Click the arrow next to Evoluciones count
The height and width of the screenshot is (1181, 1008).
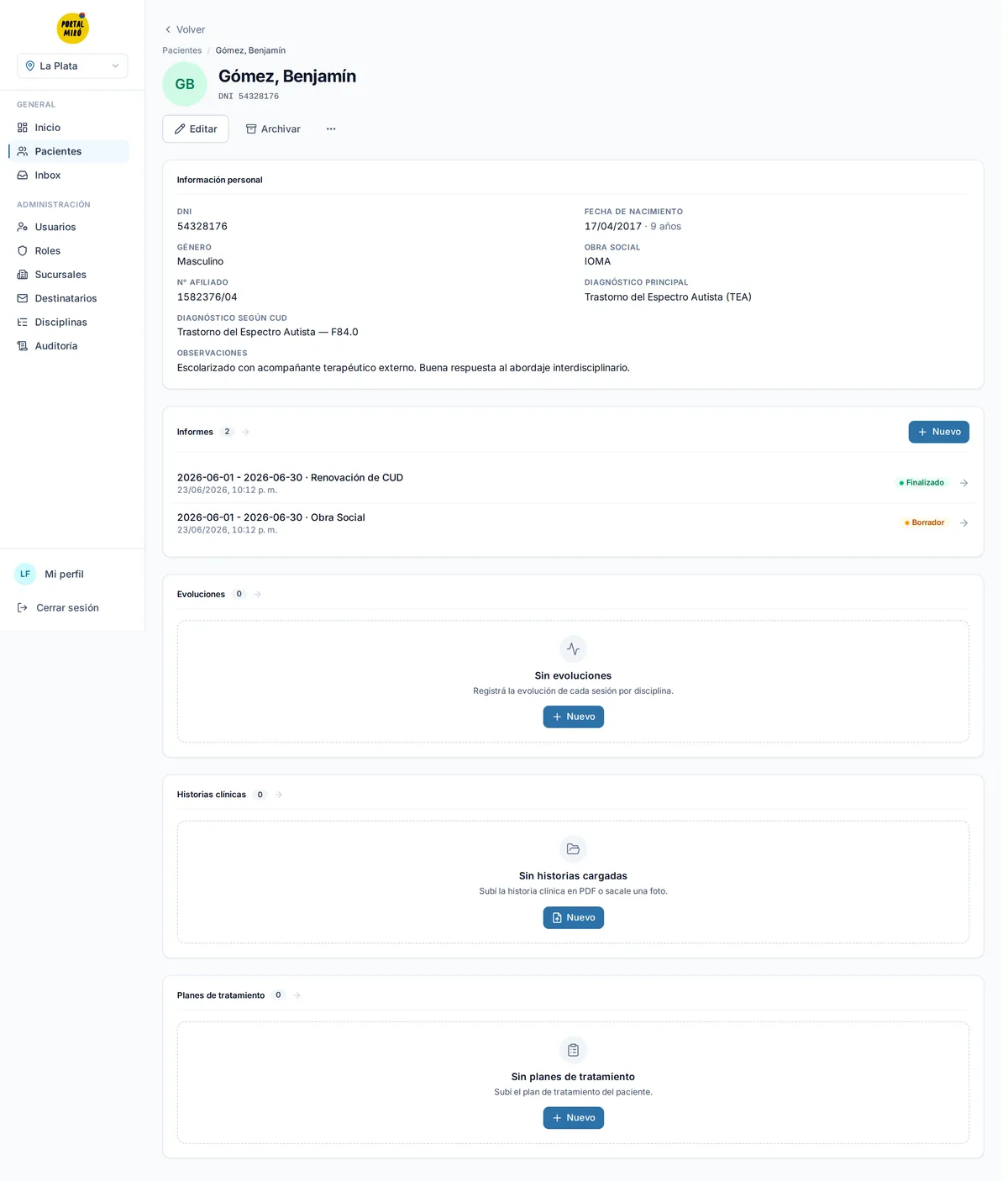[x=258, y=594]
